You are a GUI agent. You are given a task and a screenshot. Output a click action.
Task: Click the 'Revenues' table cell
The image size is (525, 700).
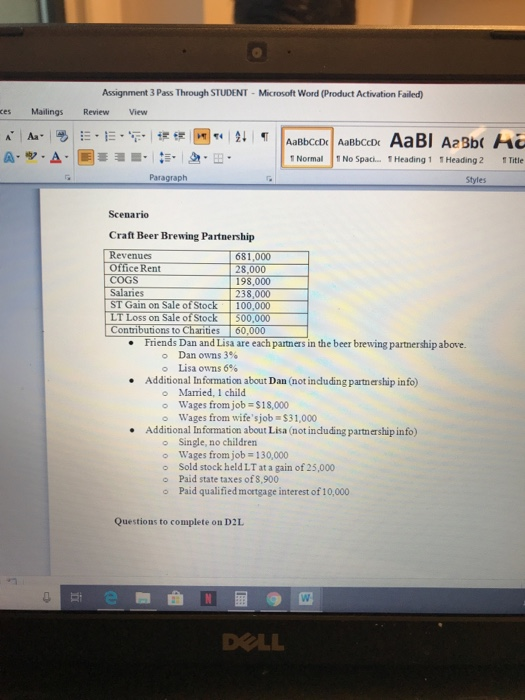pos(167,256)
